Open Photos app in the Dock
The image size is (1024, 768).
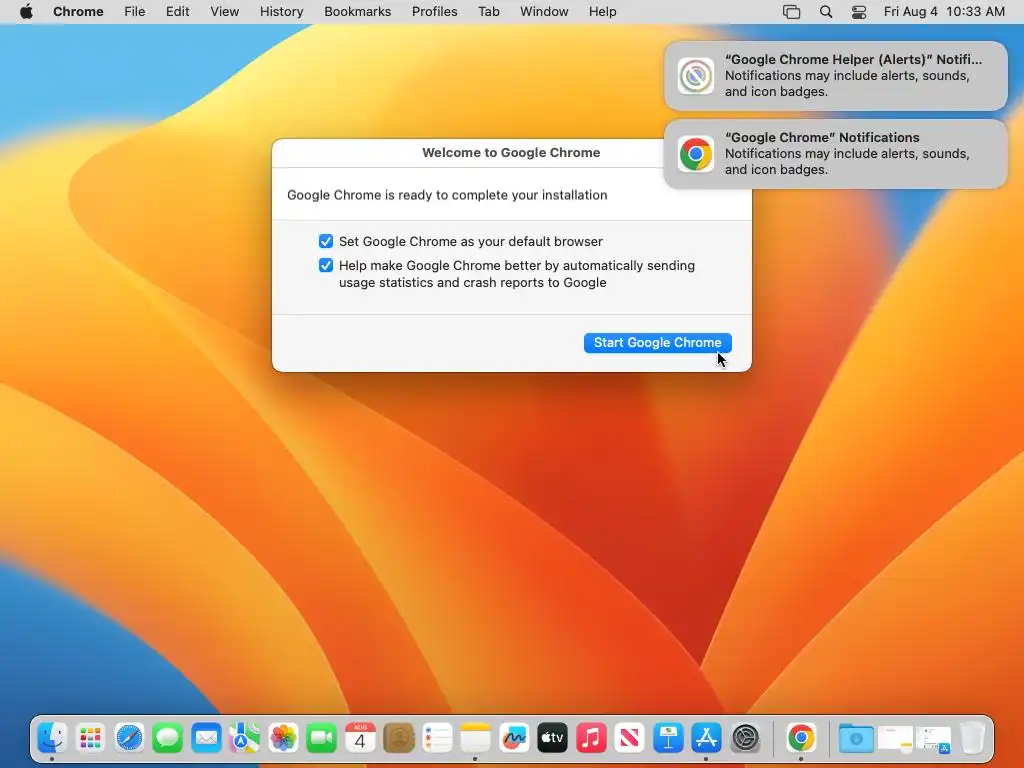[x=283, y=738]
